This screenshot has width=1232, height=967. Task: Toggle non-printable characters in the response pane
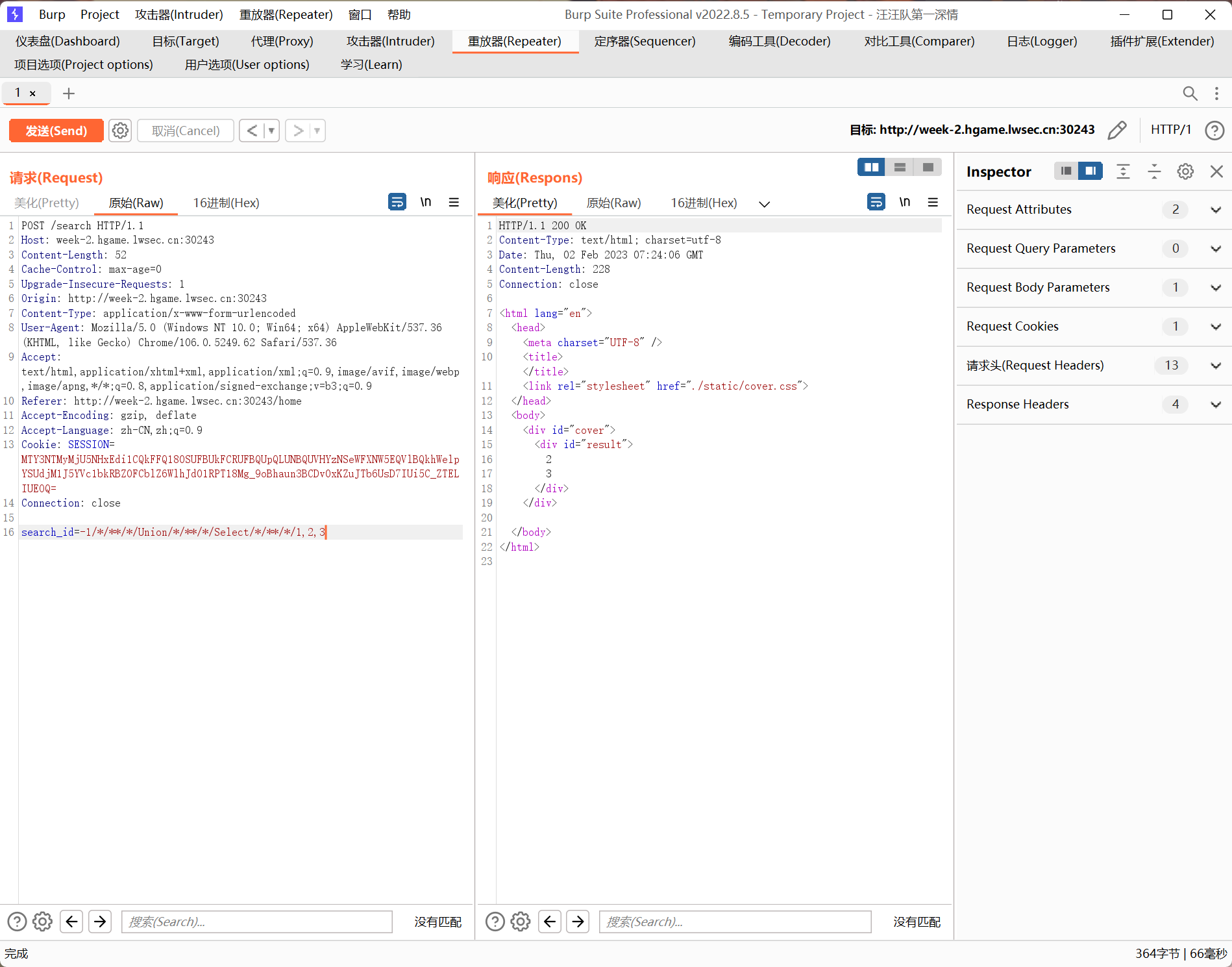pyautogui.click(x=905, y=202)
